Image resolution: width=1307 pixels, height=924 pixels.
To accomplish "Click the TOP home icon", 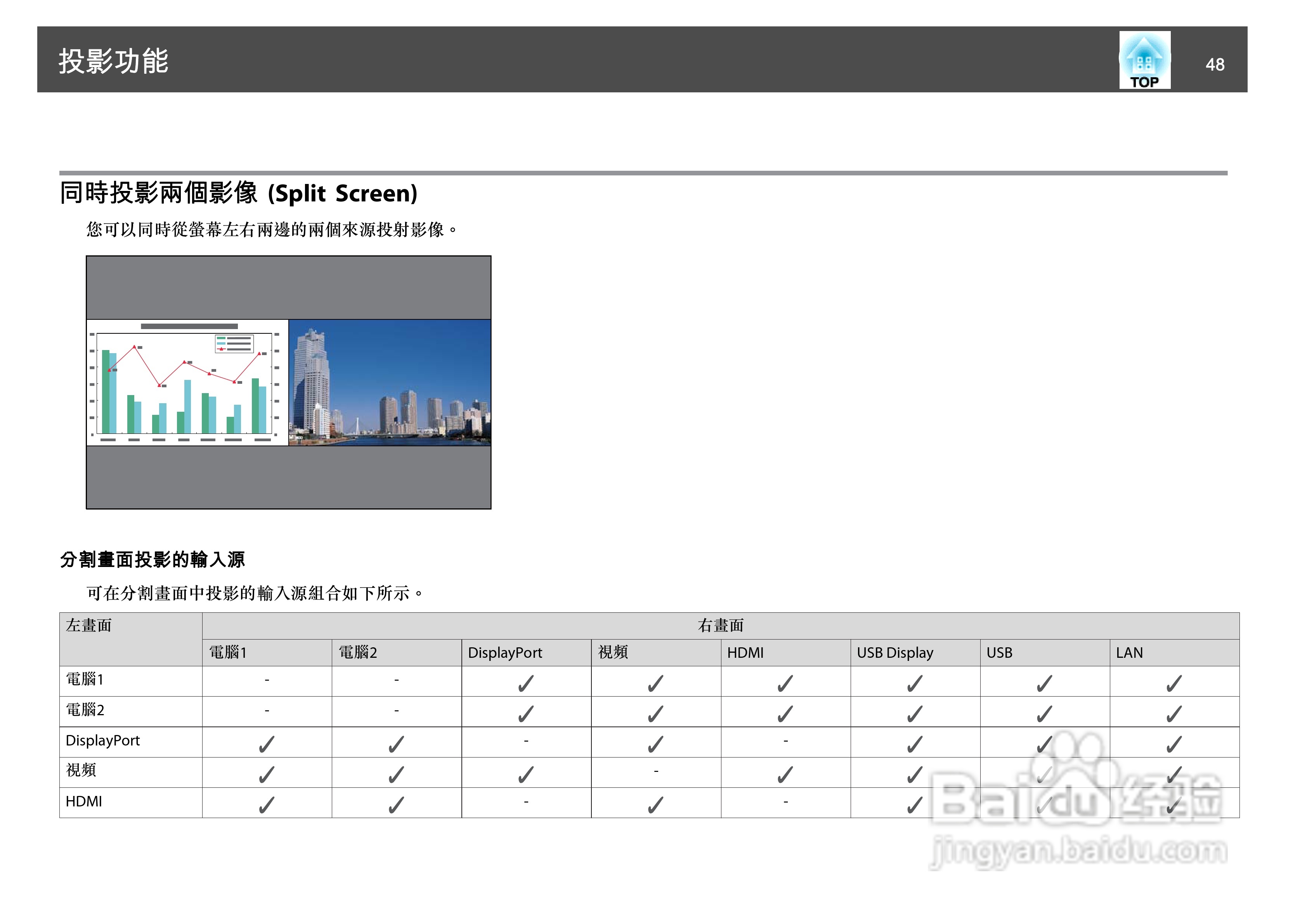I will [1144, 61].
